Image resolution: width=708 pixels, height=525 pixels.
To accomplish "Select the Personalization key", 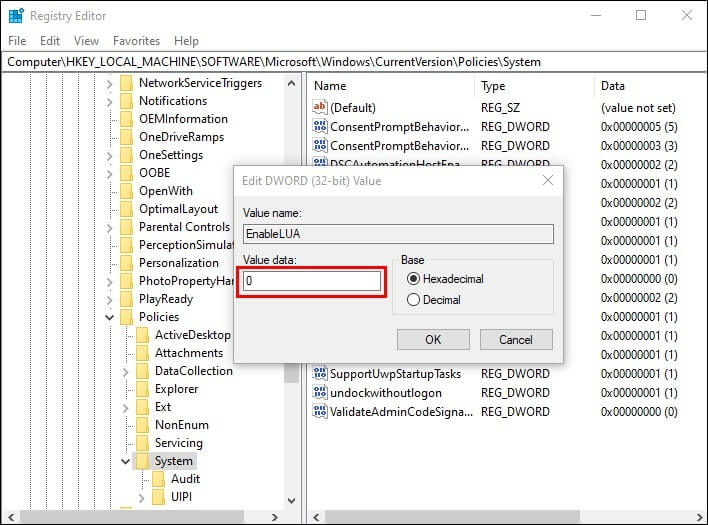I will click(179, 263).
